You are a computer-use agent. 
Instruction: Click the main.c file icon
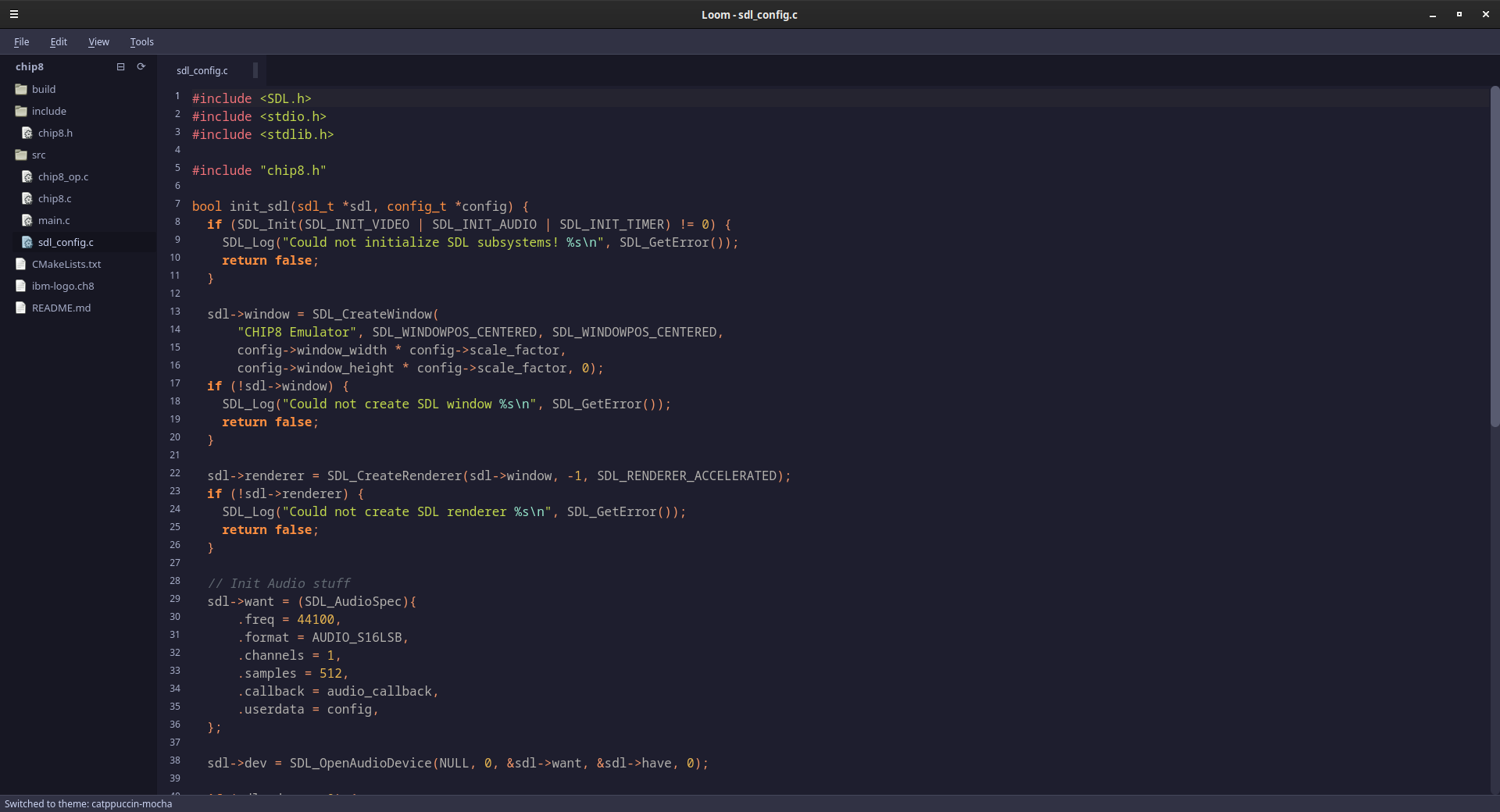(x=27, y=220)
